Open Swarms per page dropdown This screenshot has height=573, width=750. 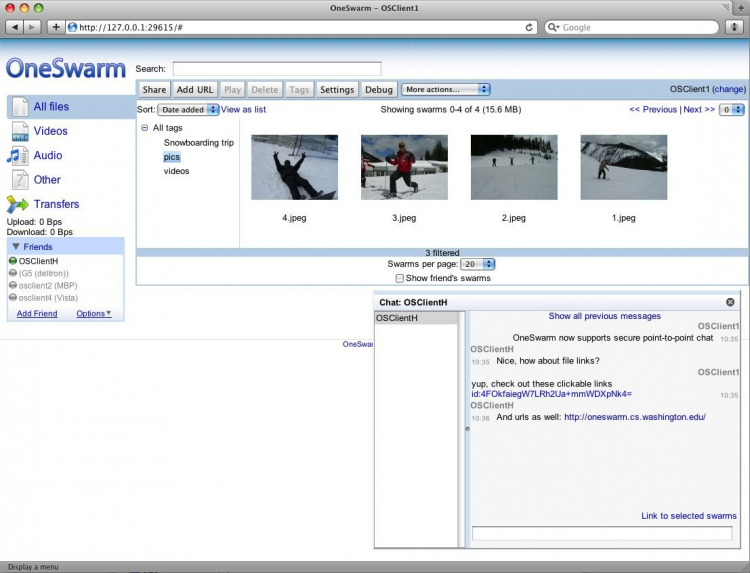477,264
